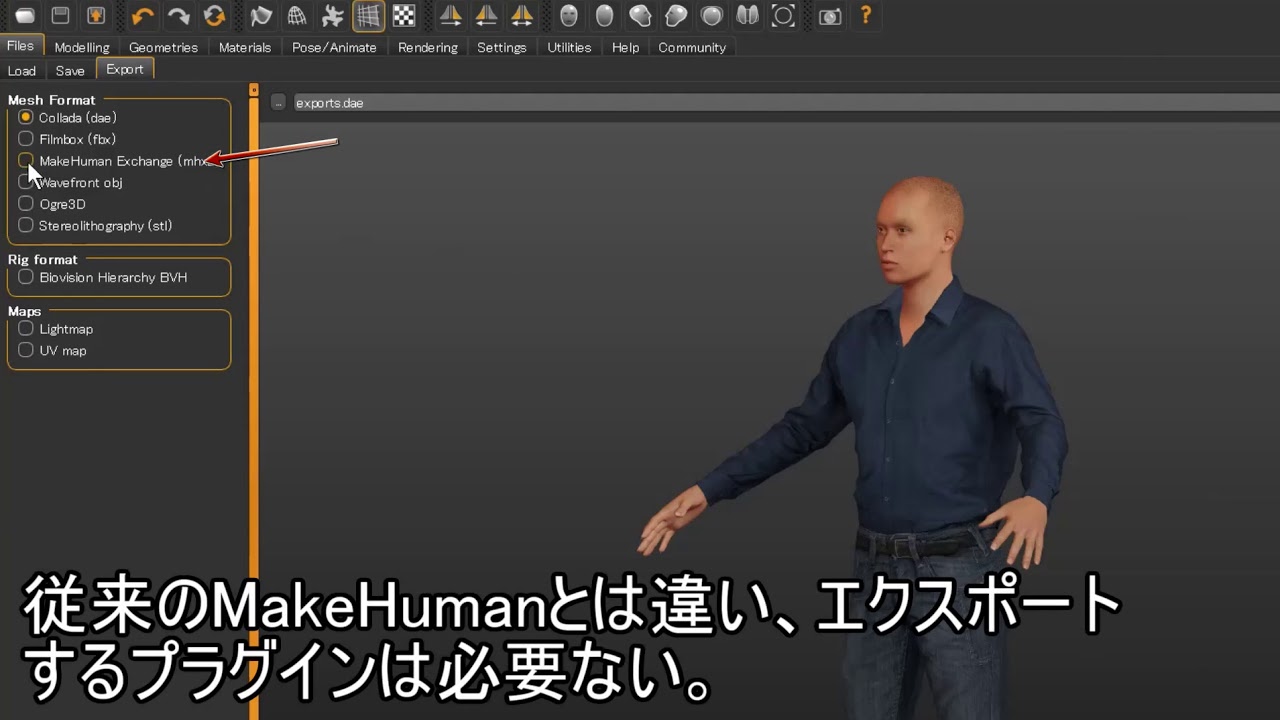Screen dimensions: 1280x720
Task: Select Wavefront obj mesh format
Action: 71,182
